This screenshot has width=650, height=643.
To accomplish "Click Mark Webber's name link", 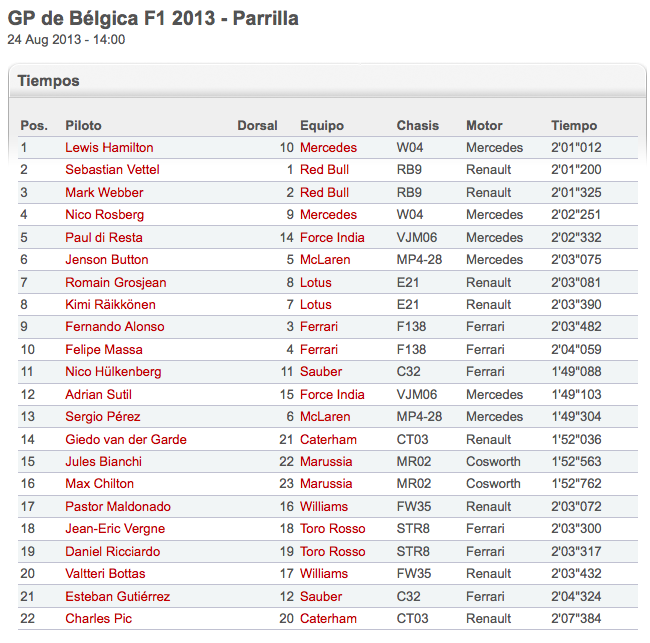I will [104, 192].
